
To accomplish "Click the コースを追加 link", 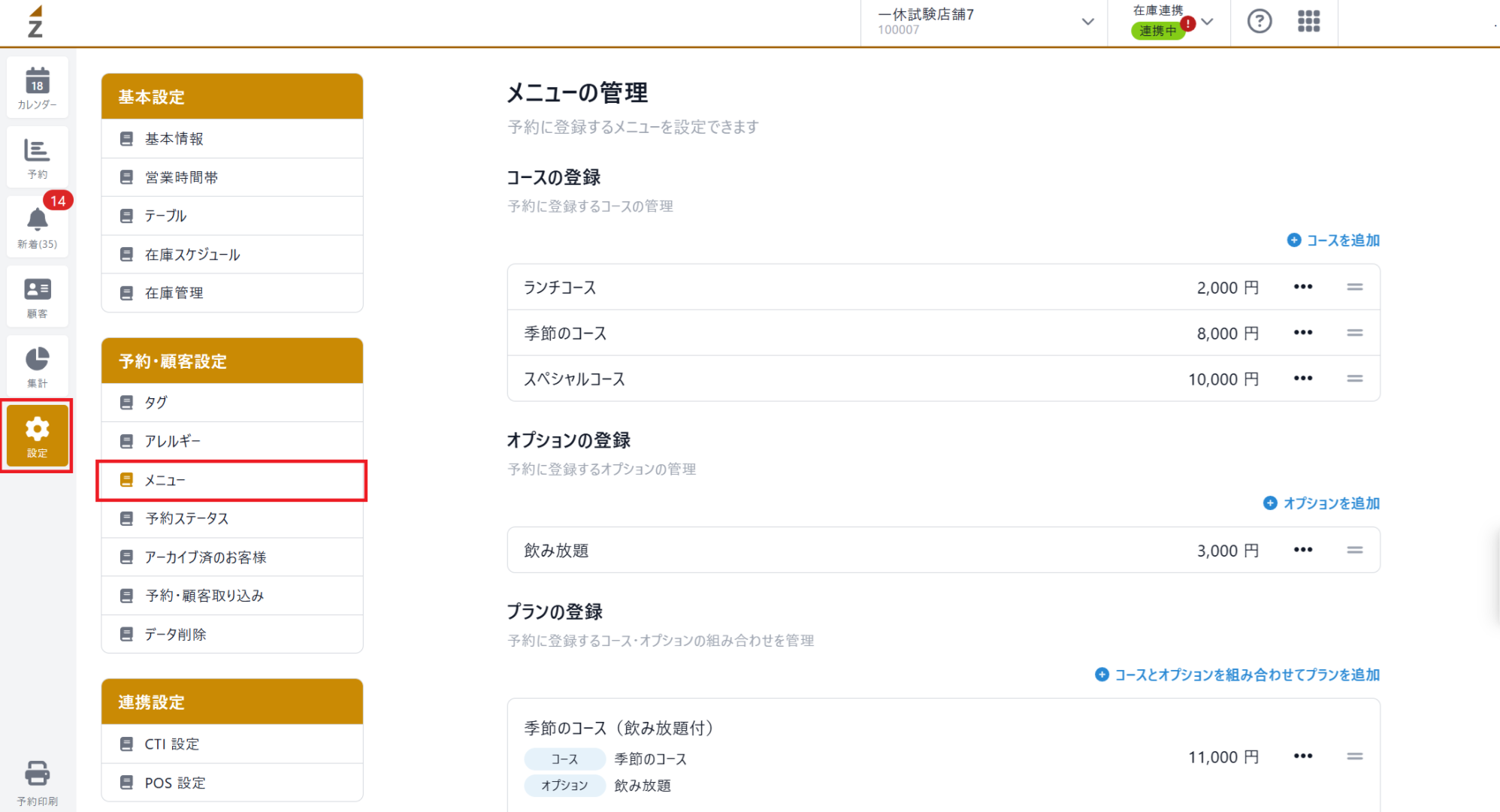I will coord(1333,240).
